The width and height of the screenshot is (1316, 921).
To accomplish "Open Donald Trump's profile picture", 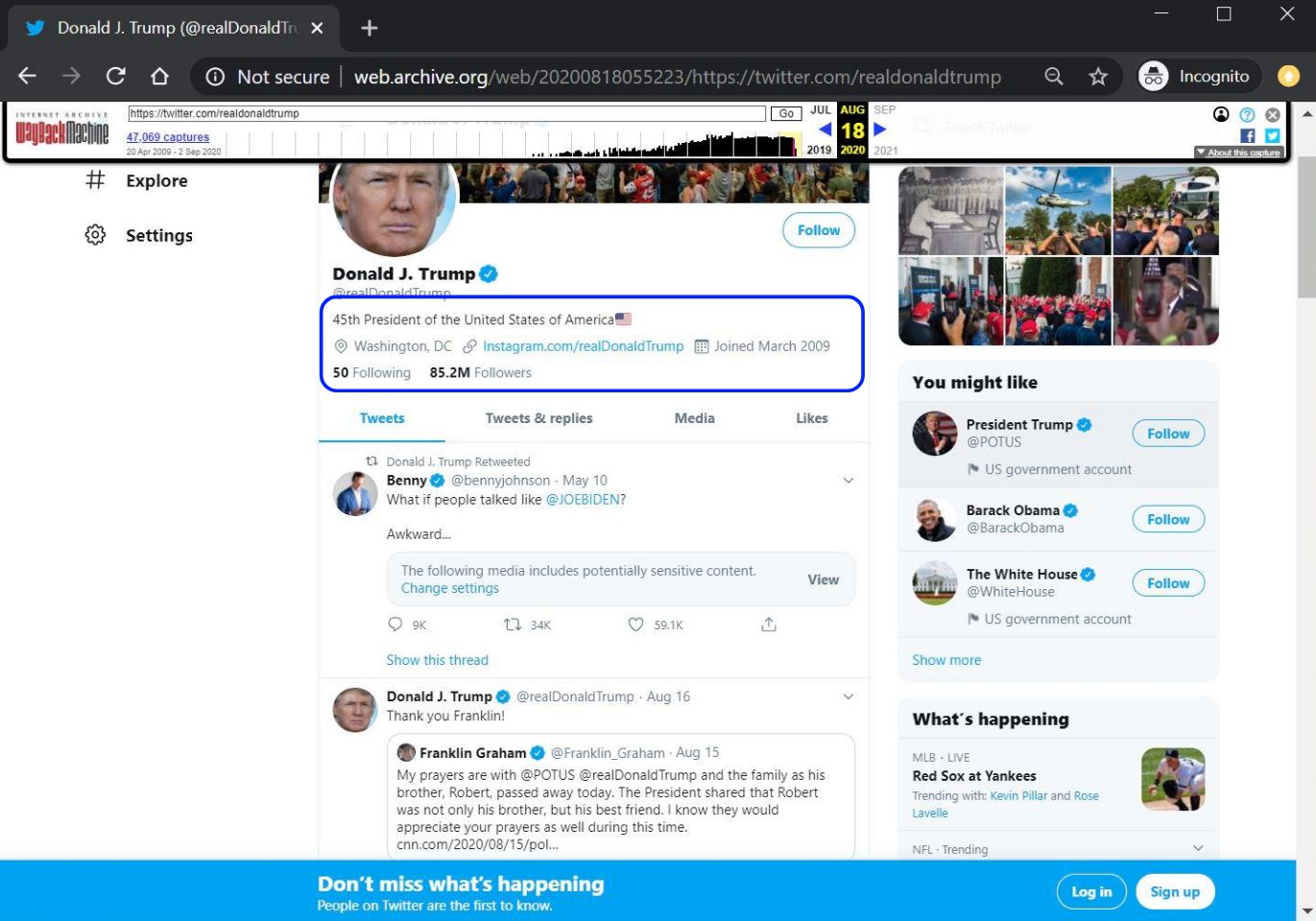I will [395, 208].
